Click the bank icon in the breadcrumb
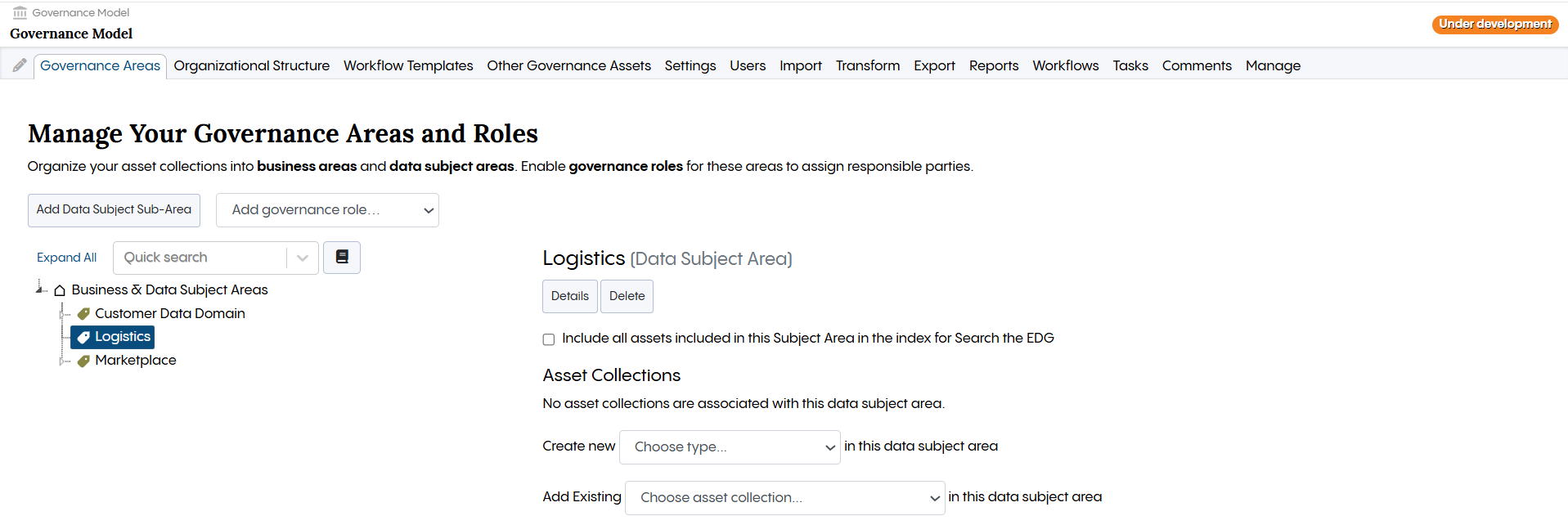The width and height of the screenshot is (1568, 525). [x=18, y=12]
